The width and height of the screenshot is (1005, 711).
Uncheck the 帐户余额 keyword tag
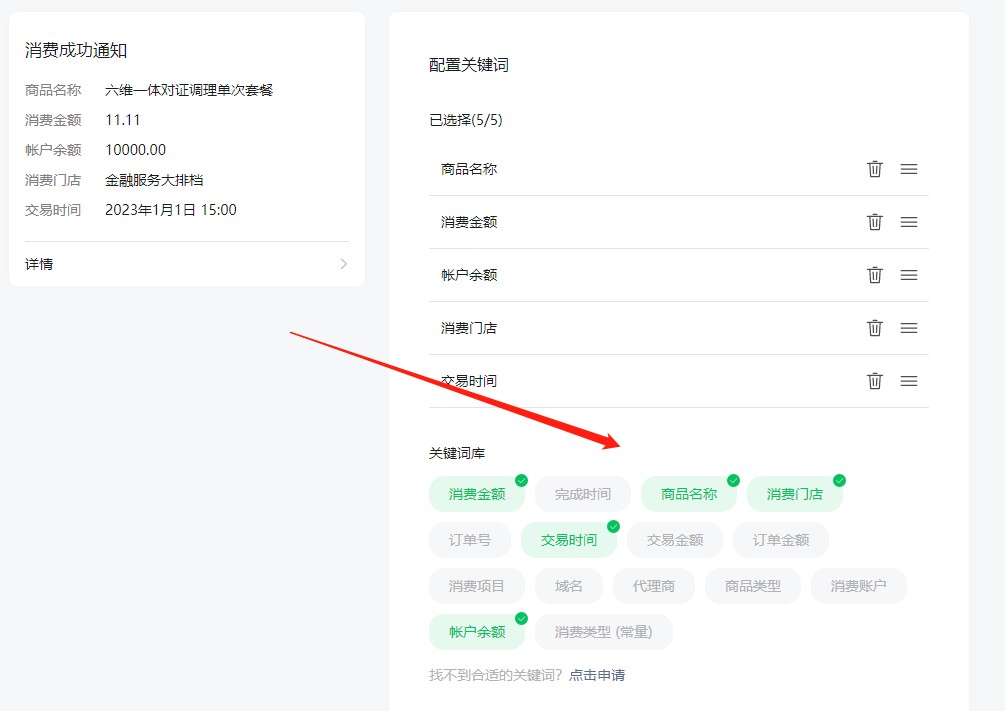477,632
